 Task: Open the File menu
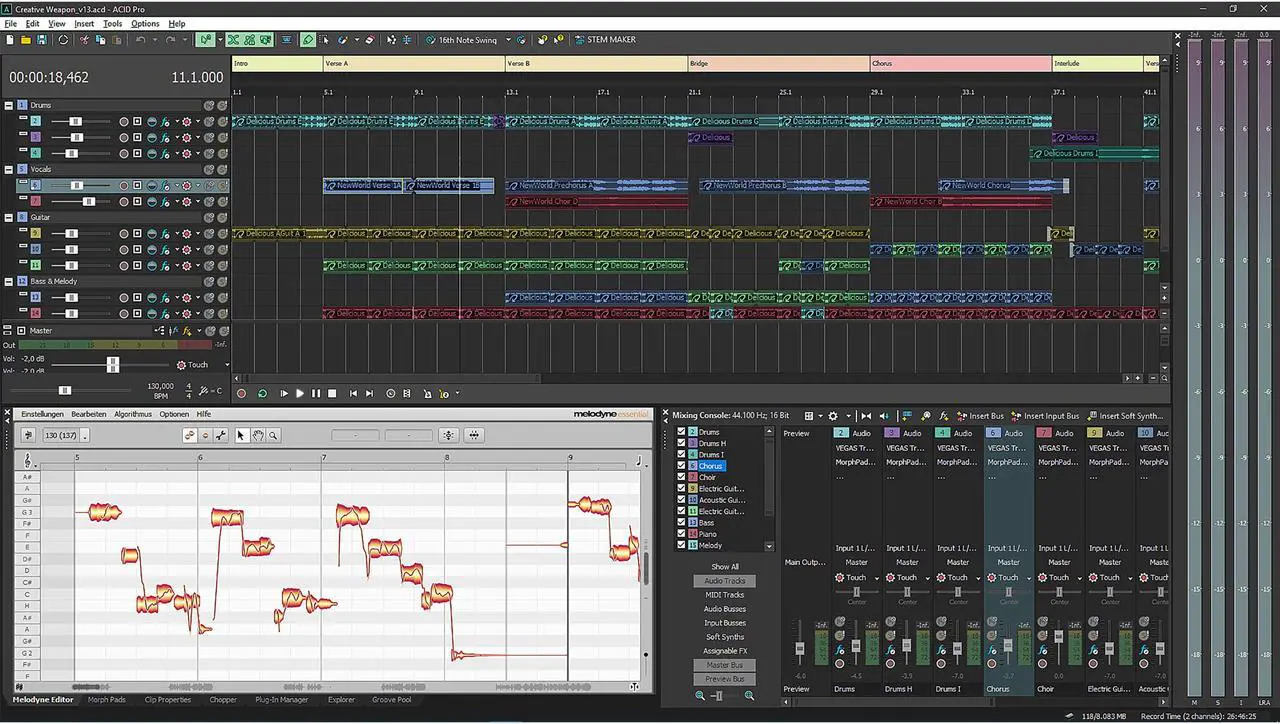click(x=11, y=23)
